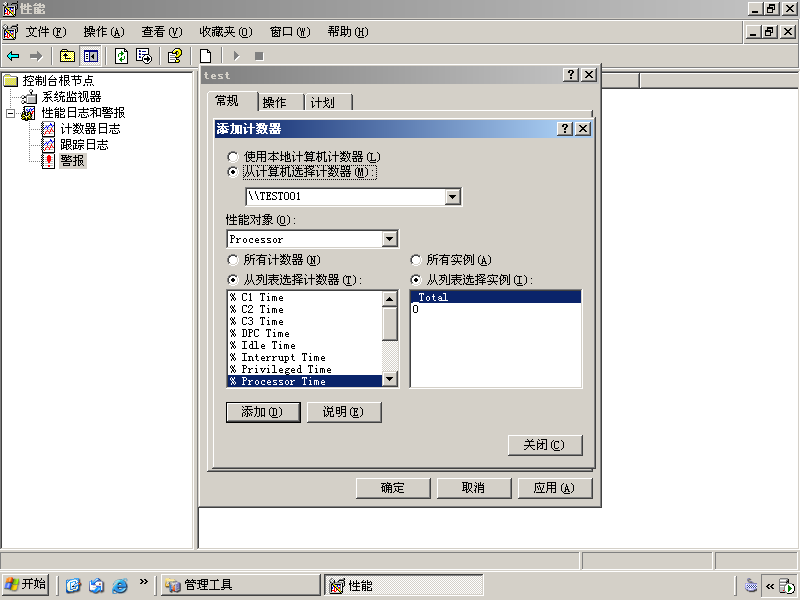Select 警报 in the tree

(x=72, y=161)
